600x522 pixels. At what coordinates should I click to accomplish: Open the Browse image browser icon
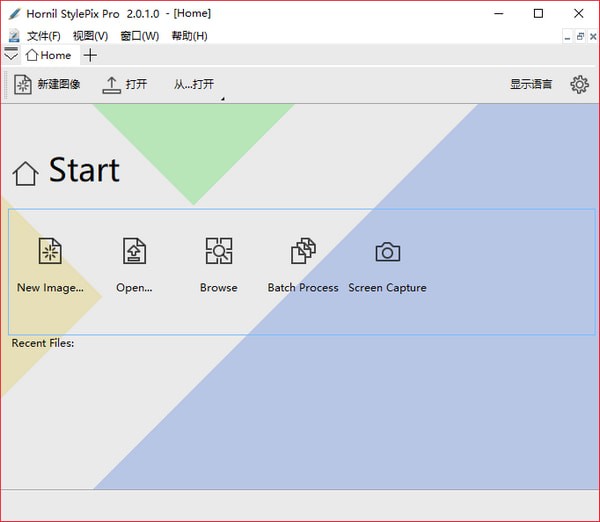click(x=218, y=251)
